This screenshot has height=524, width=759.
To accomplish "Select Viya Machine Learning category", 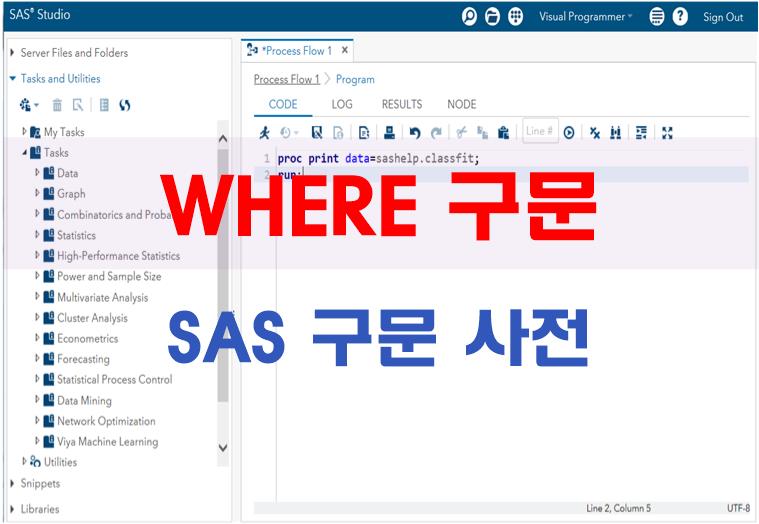I will (107, 441).
